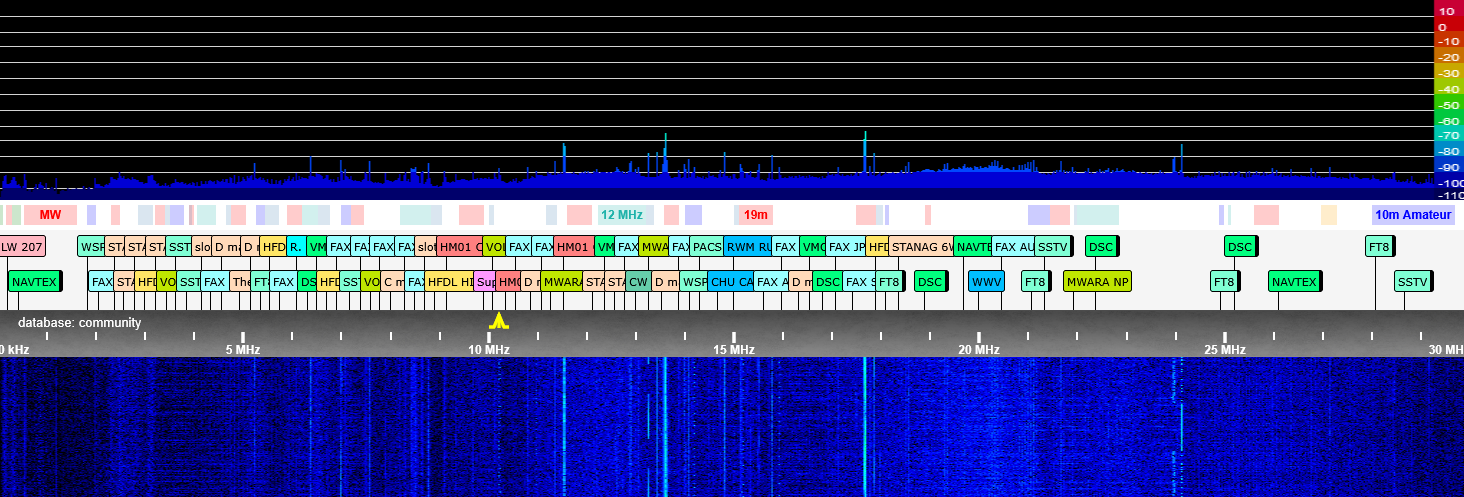Select the teal CW label
Image resolution: width=1464 pixels, height=497 pixels.
point(638,282)
